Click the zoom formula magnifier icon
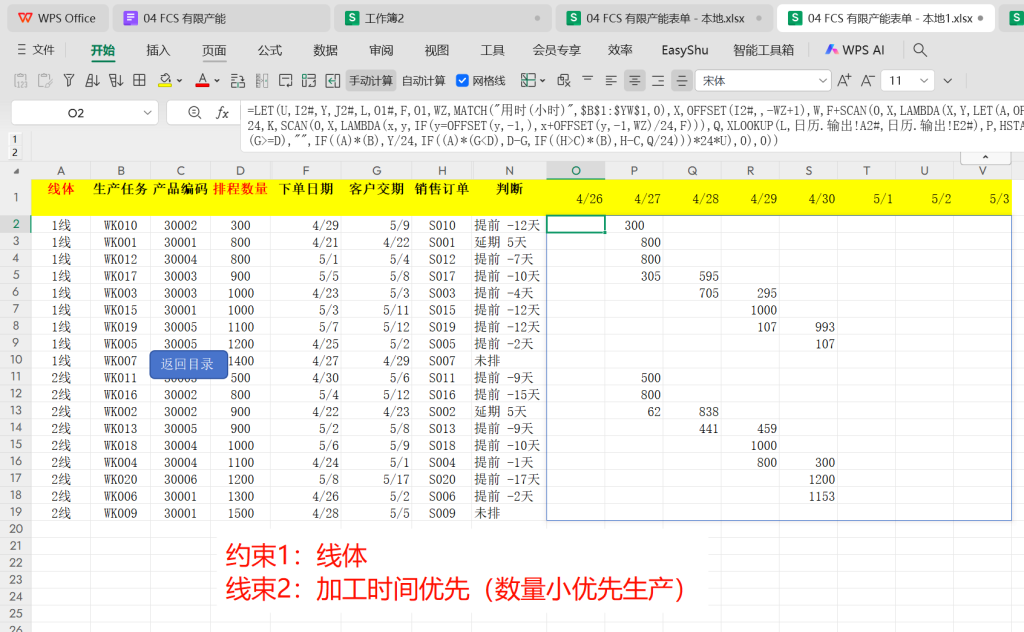 point(194,113)
